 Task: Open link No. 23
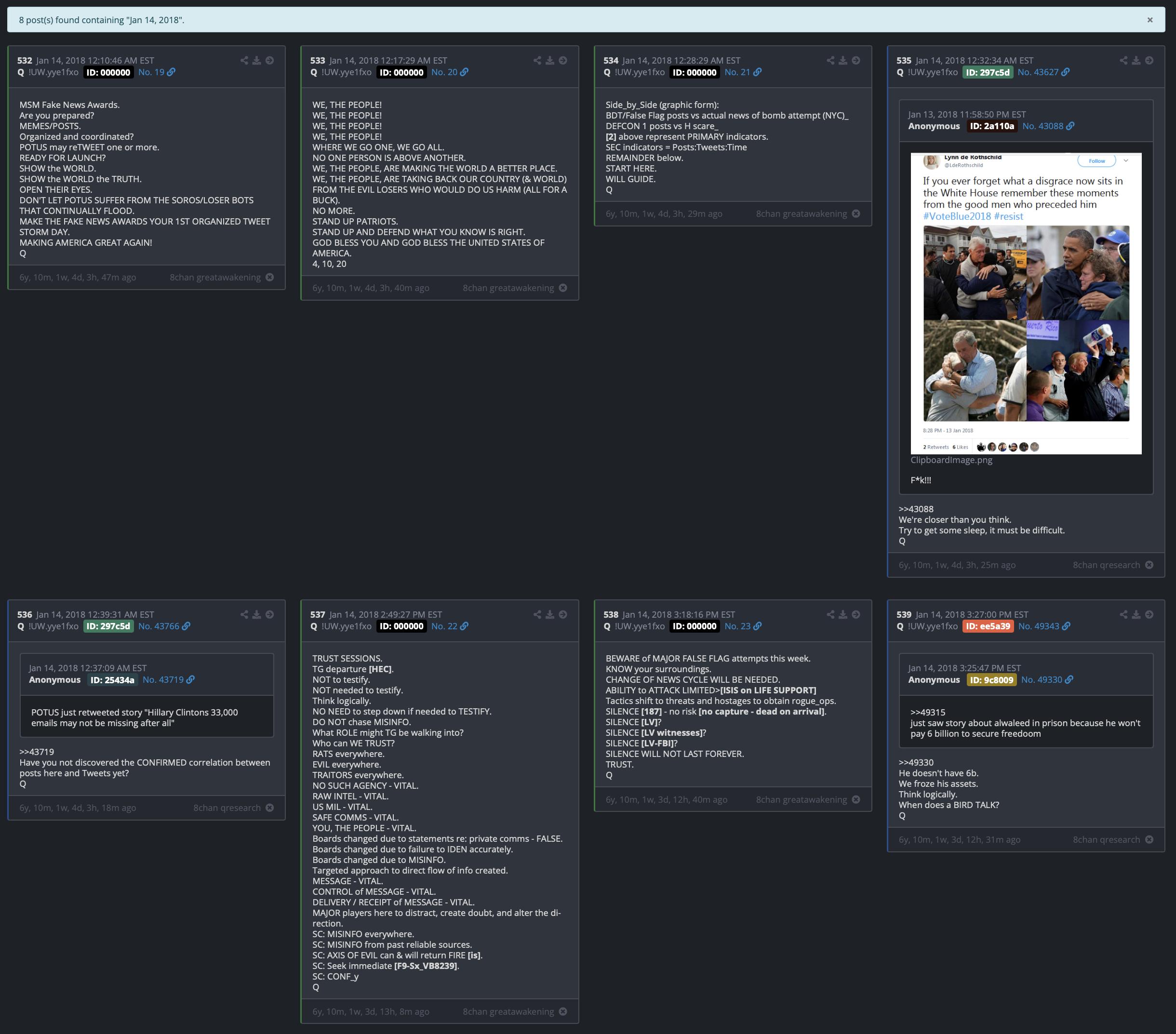743,626
